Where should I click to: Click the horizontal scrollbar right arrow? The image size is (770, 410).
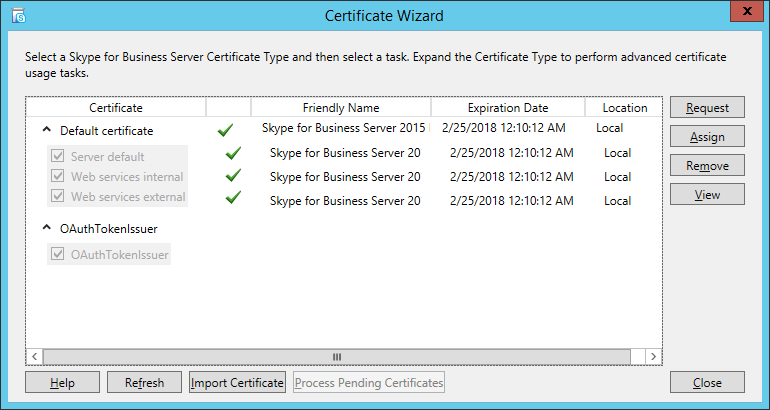(653, 356)
